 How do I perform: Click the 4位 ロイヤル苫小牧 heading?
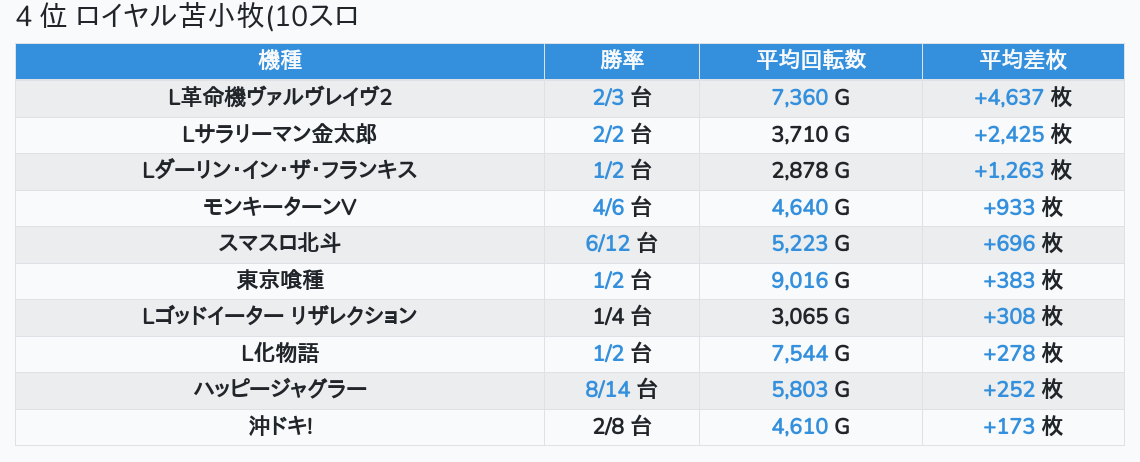[188, 18]
